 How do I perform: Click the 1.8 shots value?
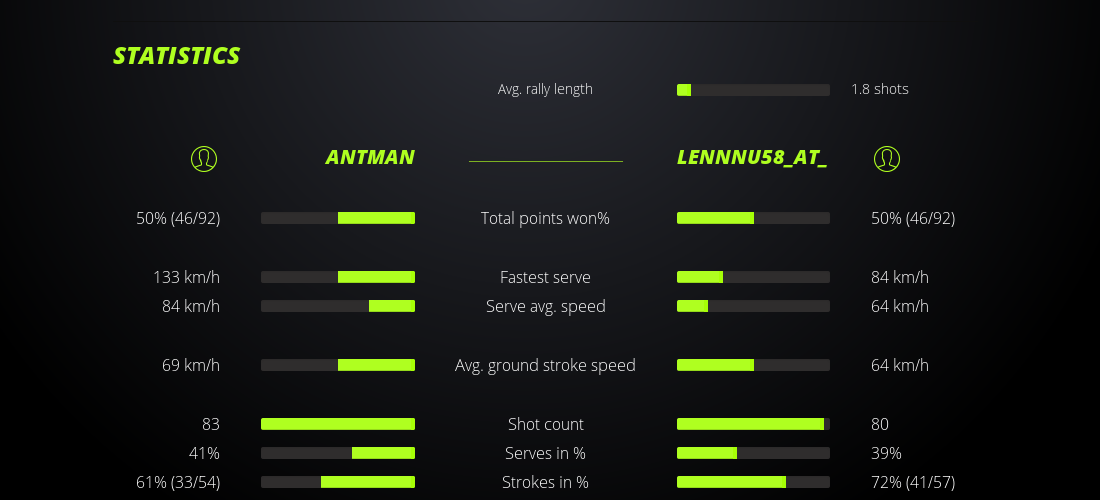(x=880, y=89)
